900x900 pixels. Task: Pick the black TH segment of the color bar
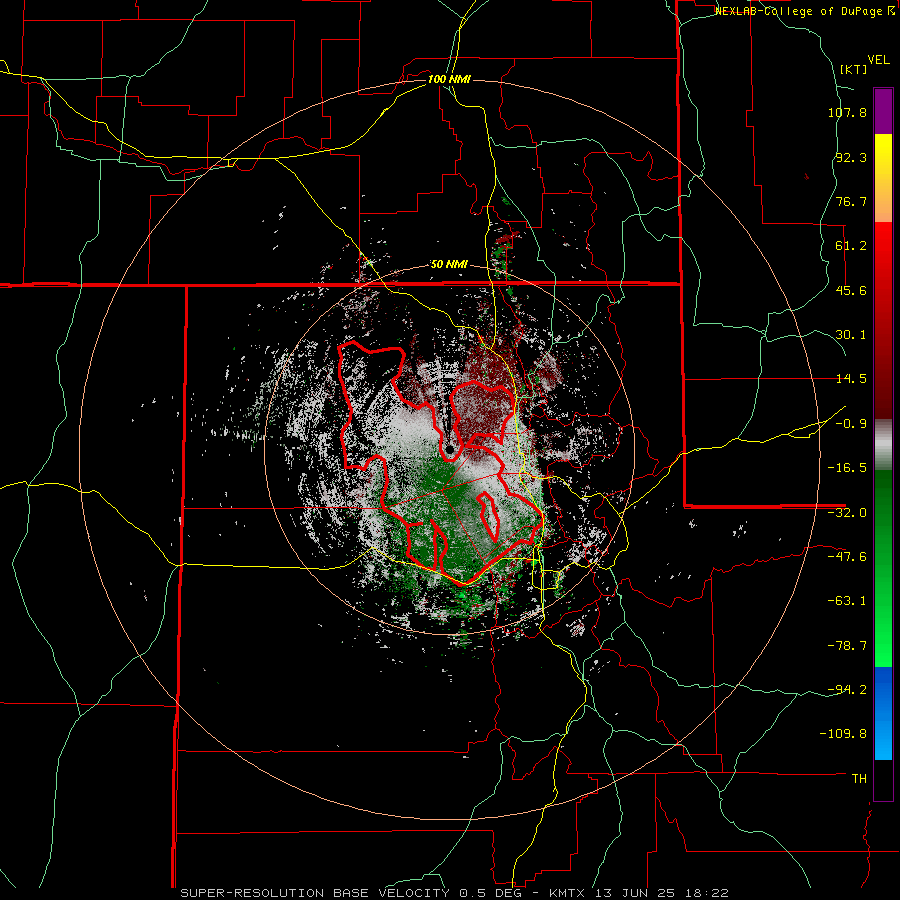pos(883,780)
